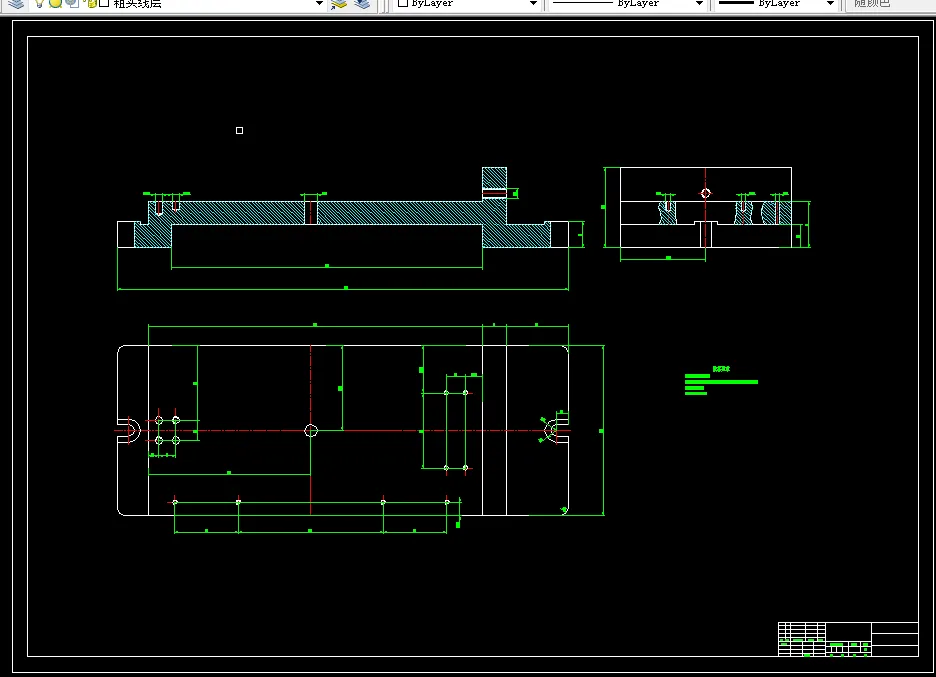Screen dimensions: 936x677
Task: Expand the color control ByLayer dropdown
Action: 533,4
